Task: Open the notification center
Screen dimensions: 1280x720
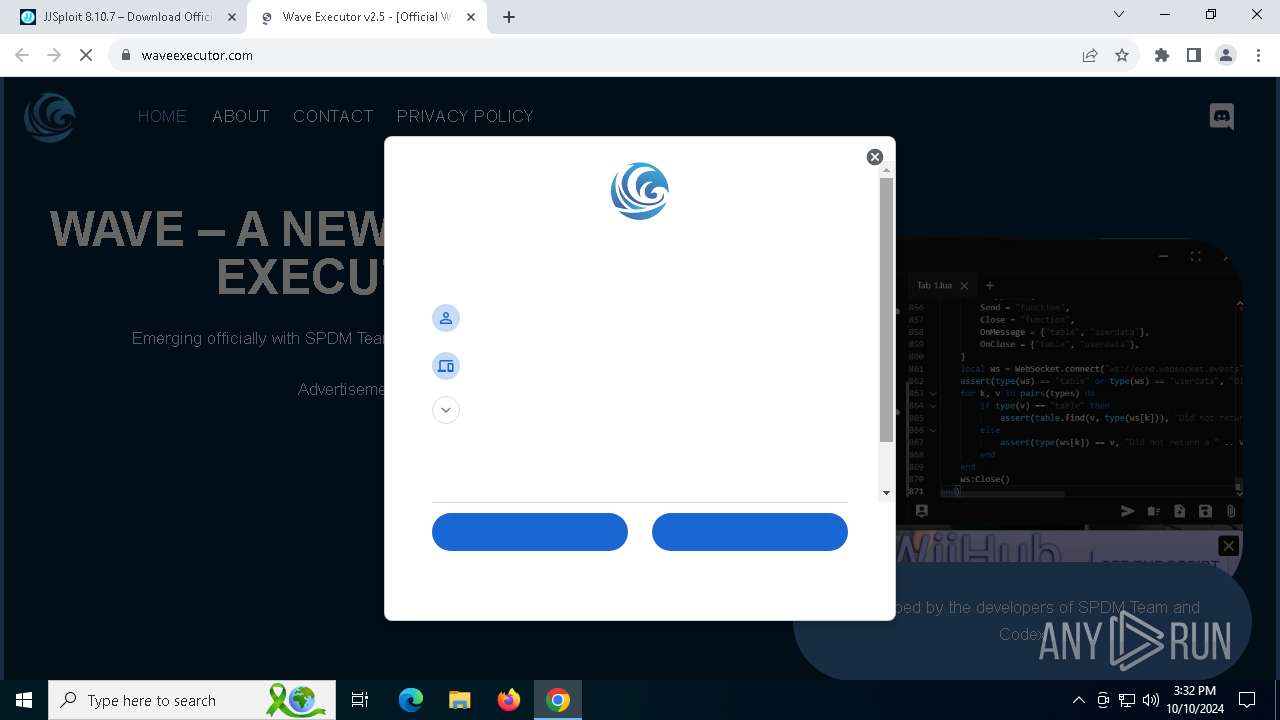Action: coord(1247,700)
